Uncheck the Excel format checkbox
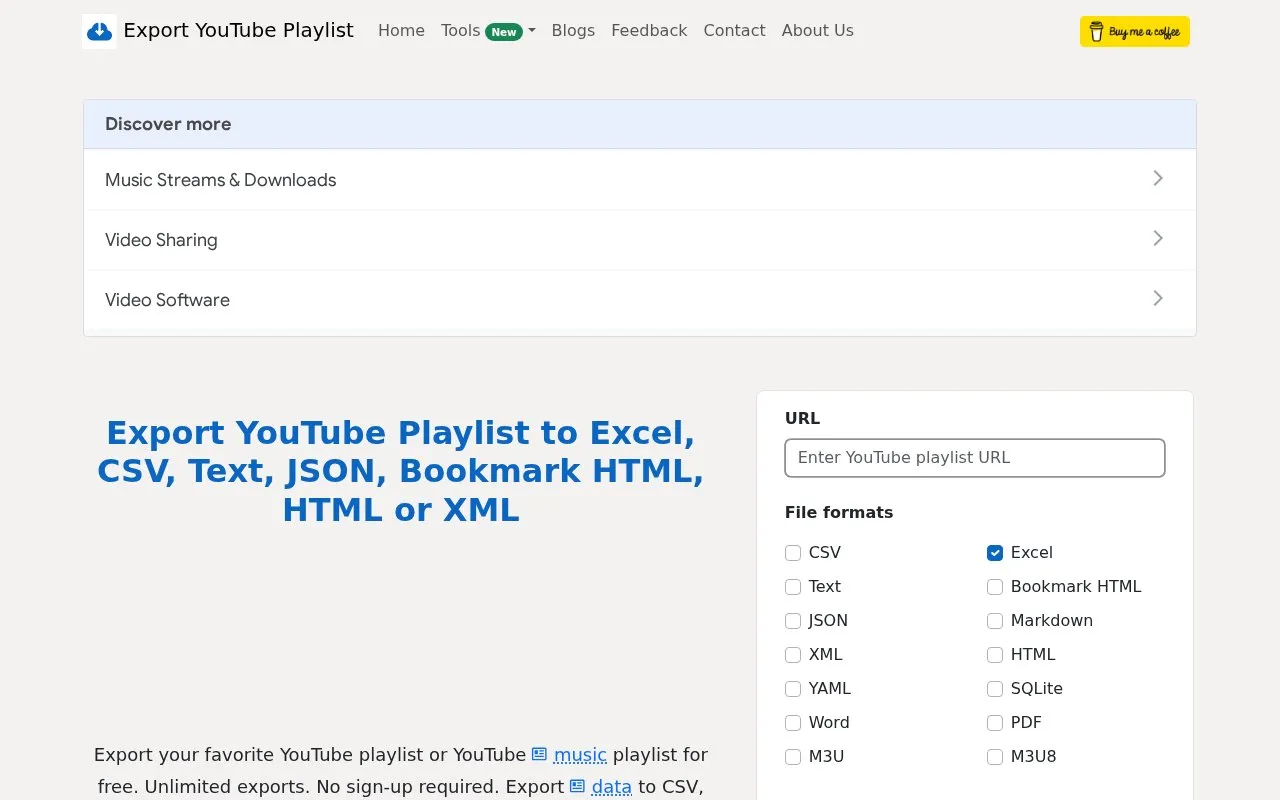The height and width of the screenshot is (800, 1280). coord(995,553)
